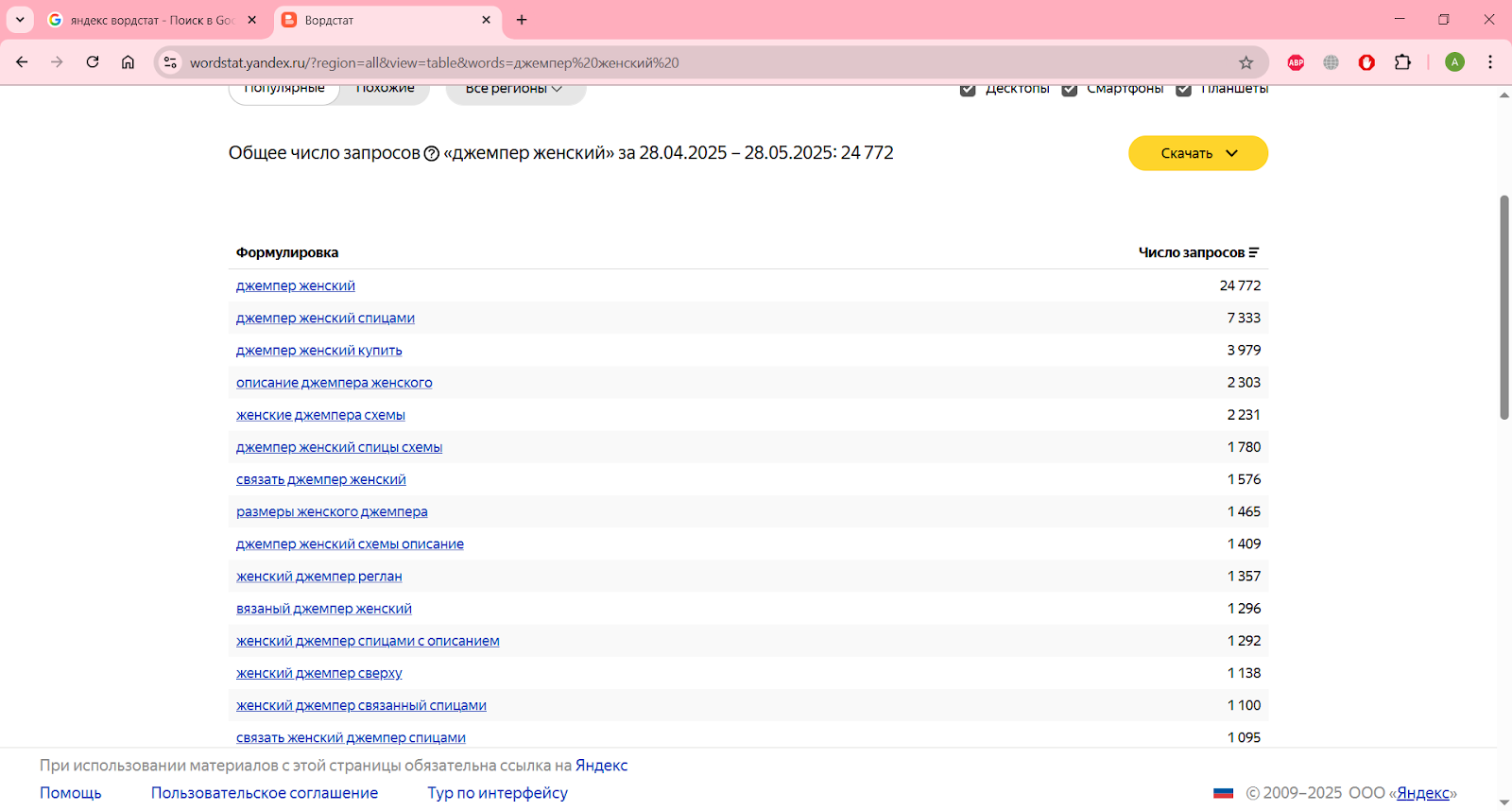The image size is (1512, 811).
Task: Click the scrollbar down arrow
Action: tap(1504, 802)
